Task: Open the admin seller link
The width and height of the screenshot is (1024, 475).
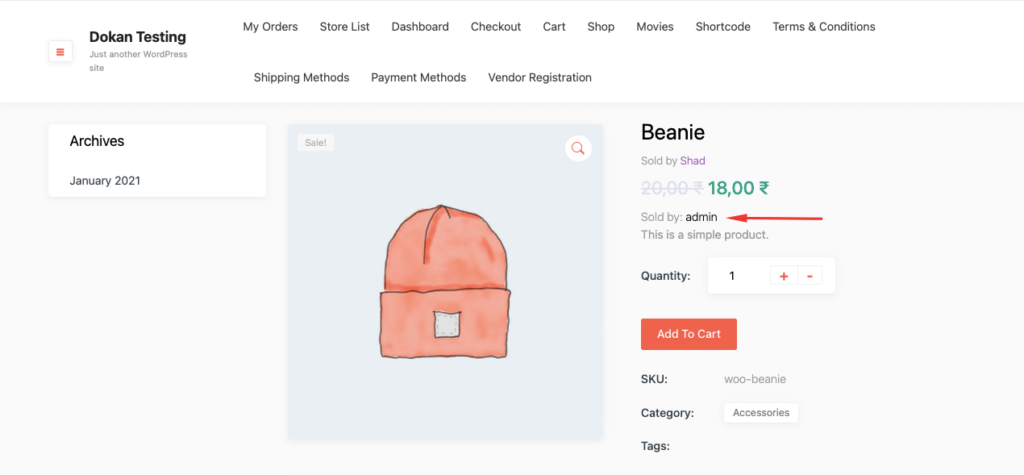Action: pyautogui.click(x=701, y=217)
